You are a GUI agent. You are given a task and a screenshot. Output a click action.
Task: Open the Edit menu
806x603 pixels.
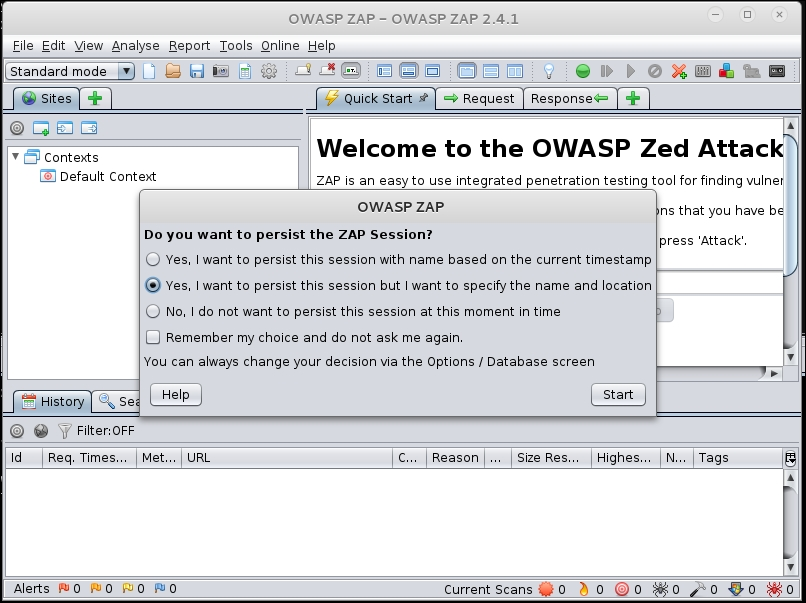53,46
